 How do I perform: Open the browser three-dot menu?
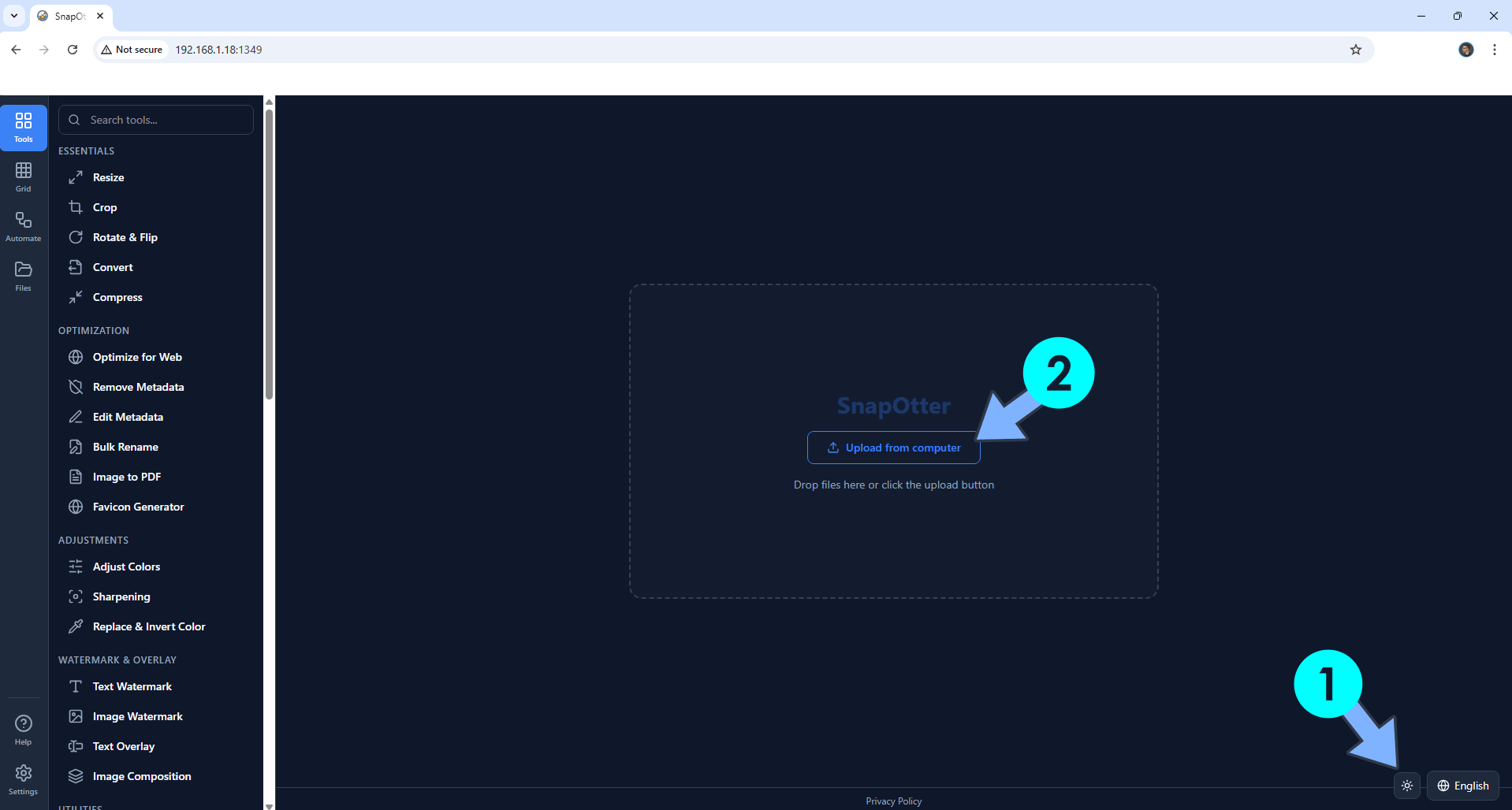pyautogui.click(x=1495, y=50)
